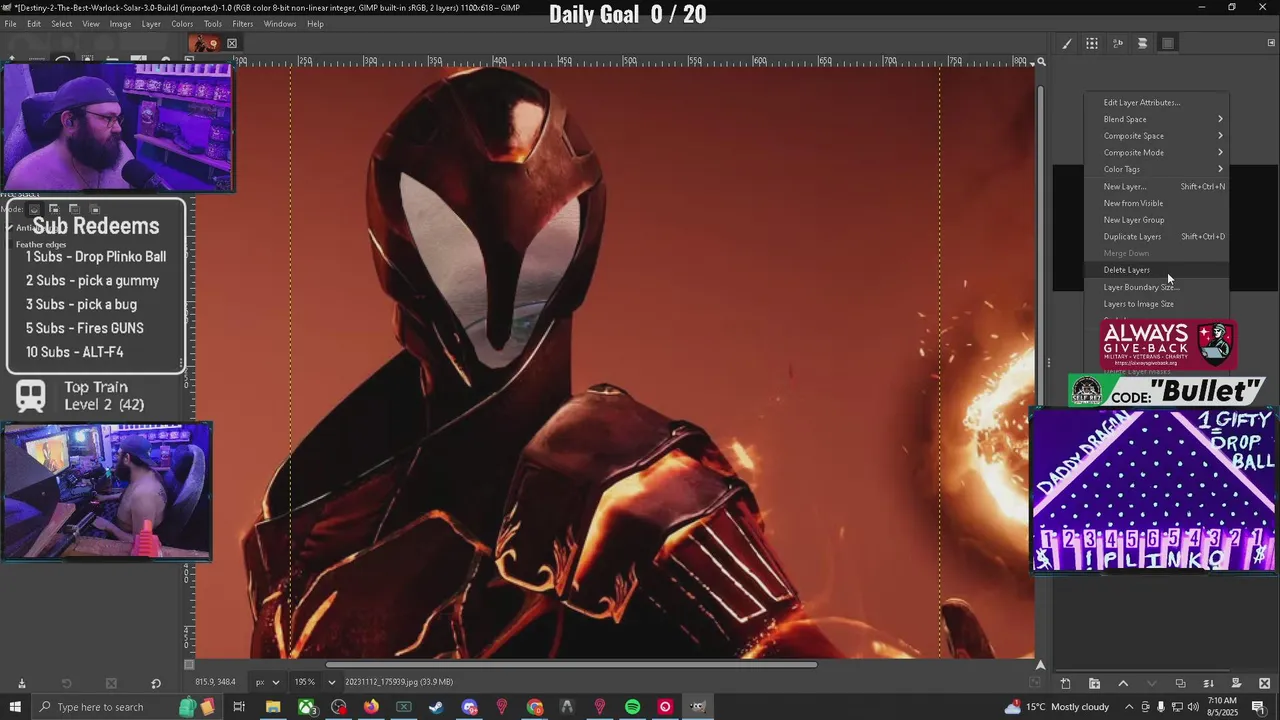Select the Warlock image thumbnail tab

[204, 43]
